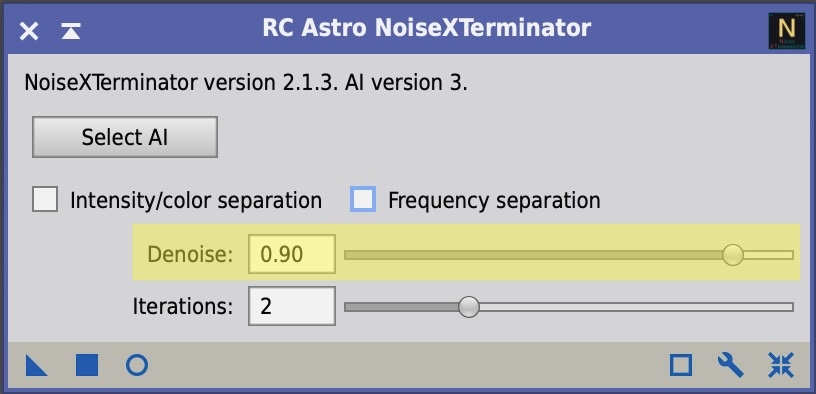Viewport: 816px width, 394px height.
Task: Toggle the Frequency separation checkbox
Action: tap(363, 199)
